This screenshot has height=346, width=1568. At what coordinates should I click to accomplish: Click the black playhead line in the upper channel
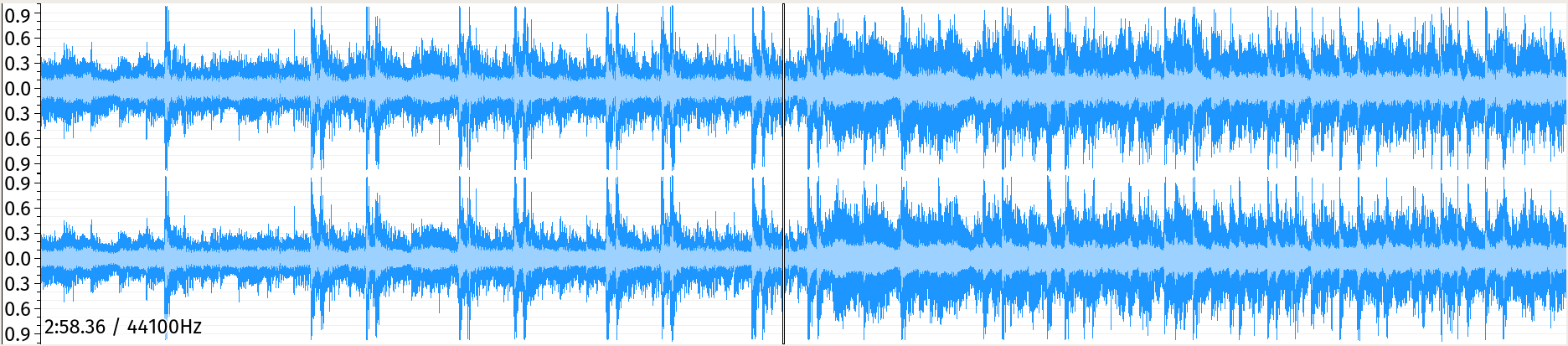[x=784, y=88]
